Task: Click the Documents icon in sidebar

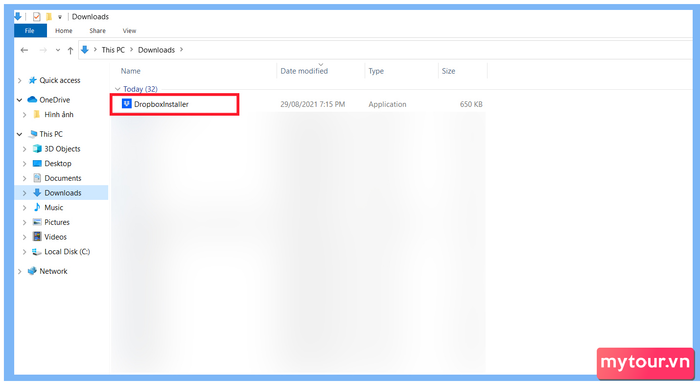Action: pos(37,178)
